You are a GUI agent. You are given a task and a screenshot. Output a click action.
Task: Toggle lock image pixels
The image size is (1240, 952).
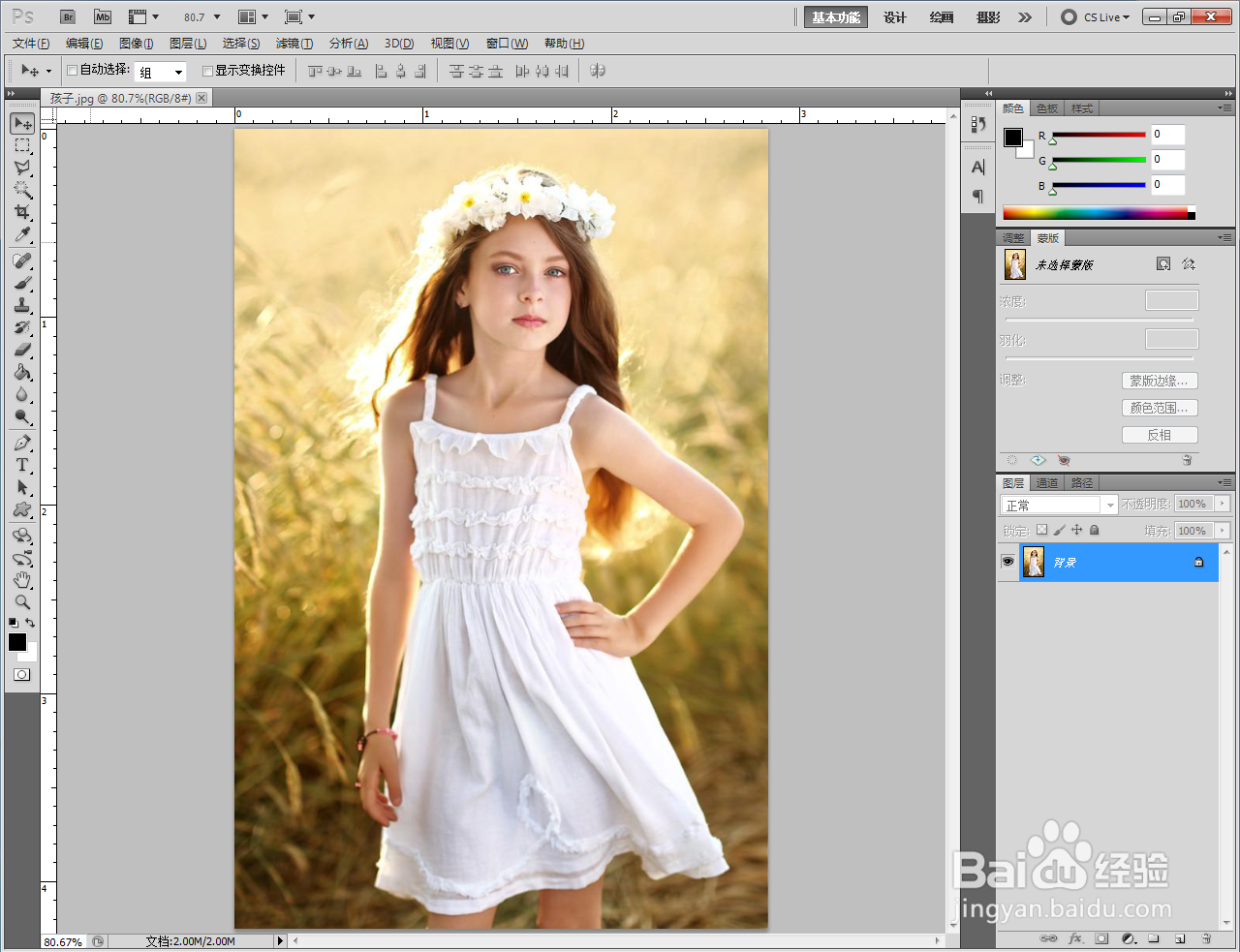point(1059,530)
